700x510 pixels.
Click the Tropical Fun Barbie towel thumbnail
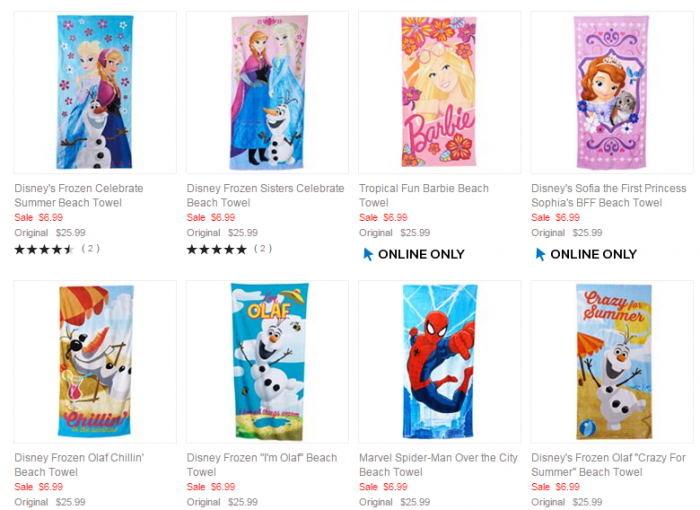[x=439, y=92]
